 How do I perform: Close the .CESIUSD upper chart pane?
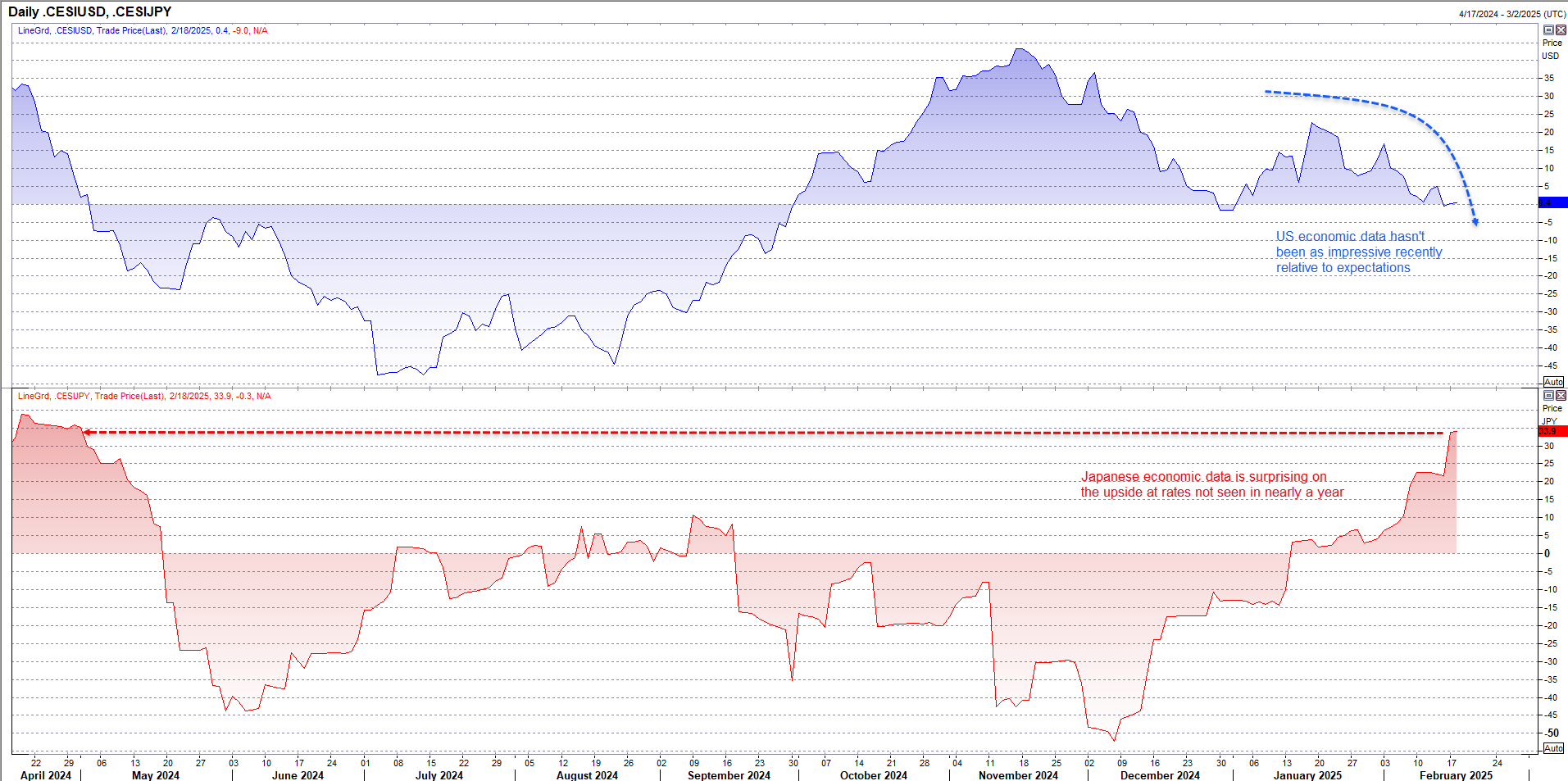point(1561,30)
